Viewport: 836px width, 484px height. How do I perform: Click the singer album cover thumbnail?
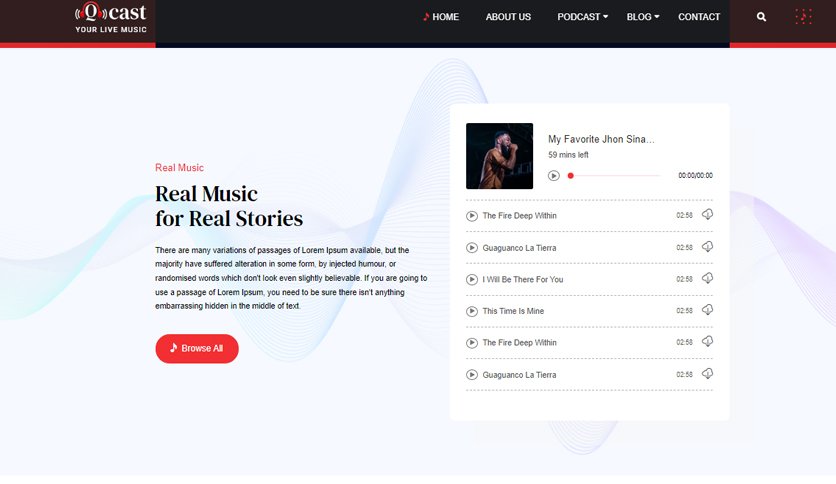[499, 156]
